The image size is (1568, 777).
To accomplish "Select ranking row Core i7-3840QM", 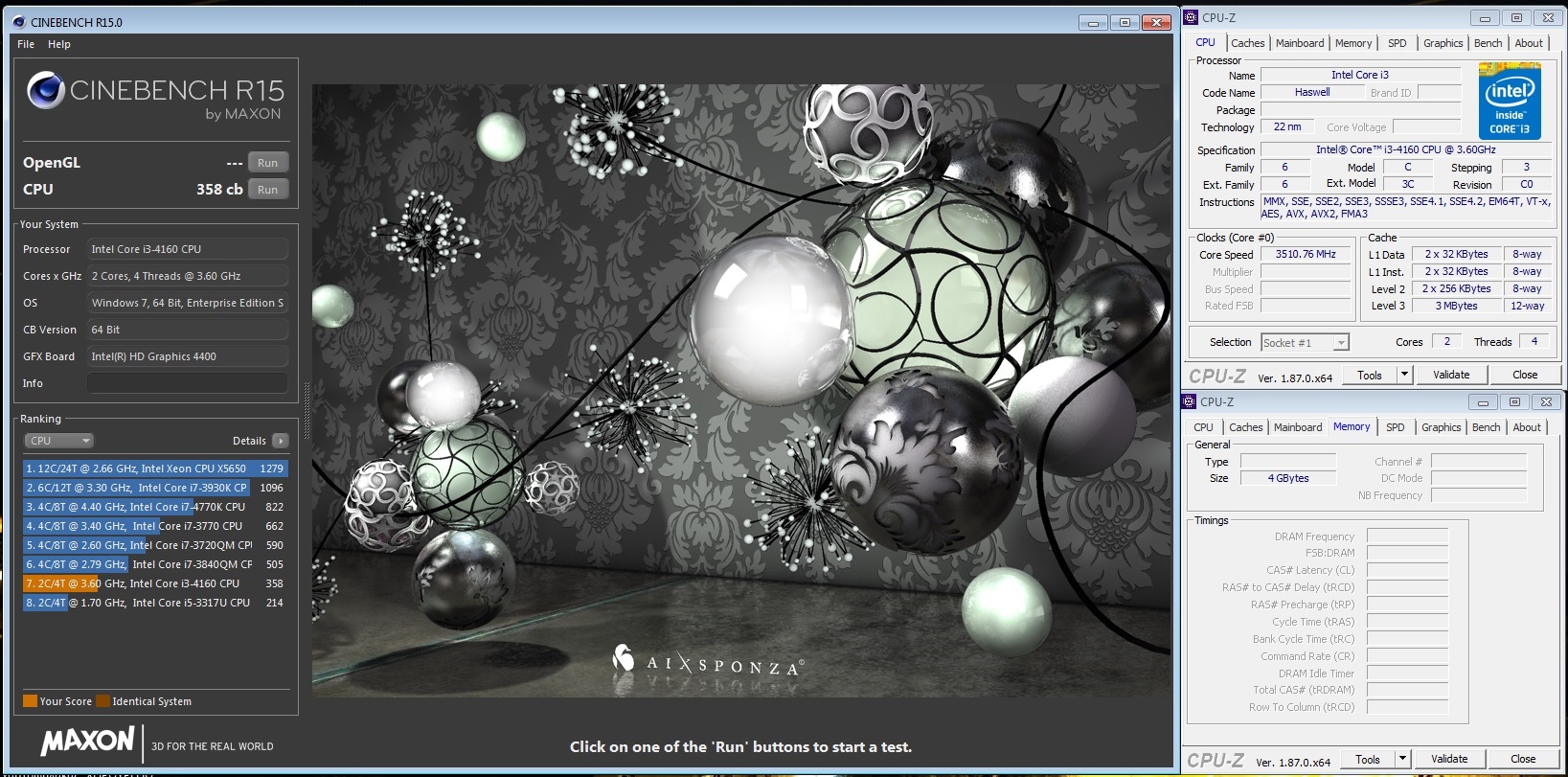I will click(x=155, y=564).
